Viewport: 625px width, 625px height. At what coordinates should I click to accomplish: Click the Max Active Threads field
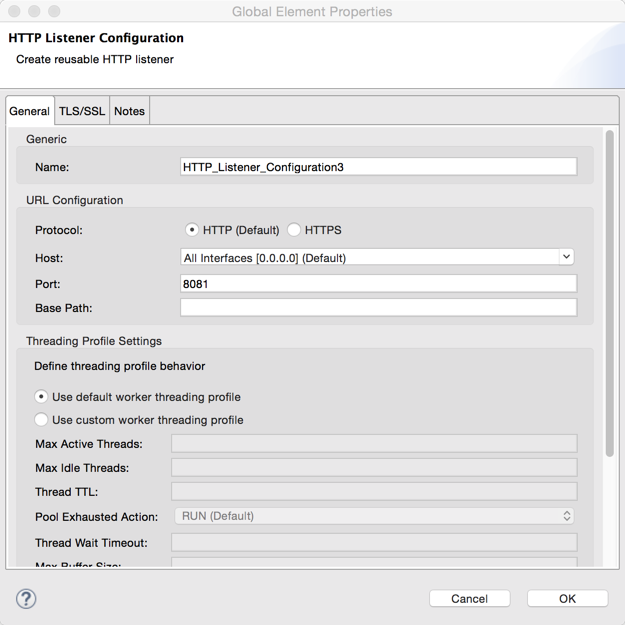374,444
